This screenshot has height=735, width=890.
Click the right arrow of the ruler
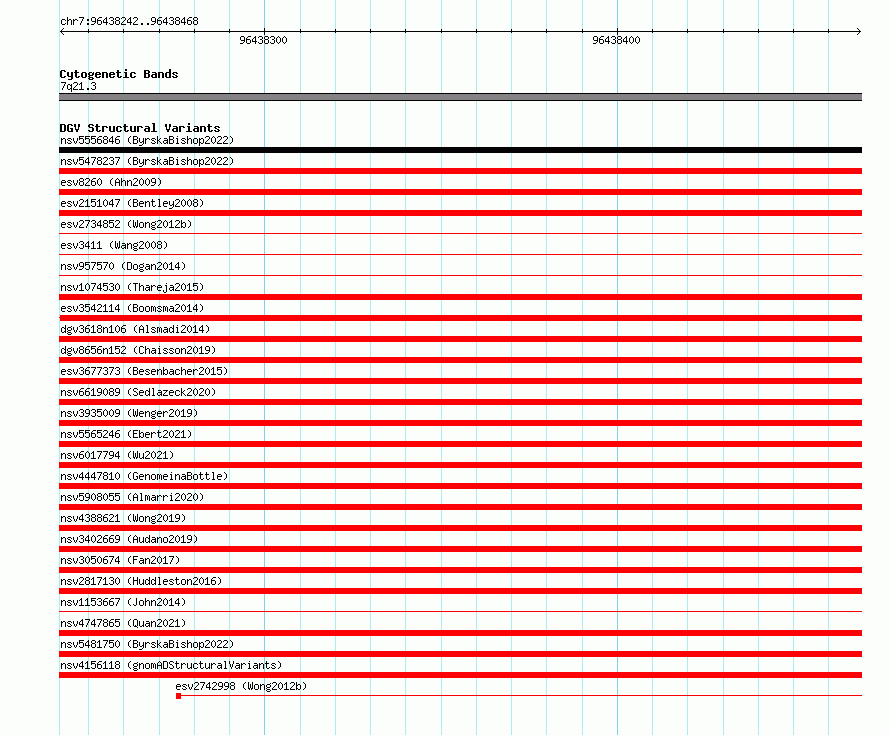859,32
